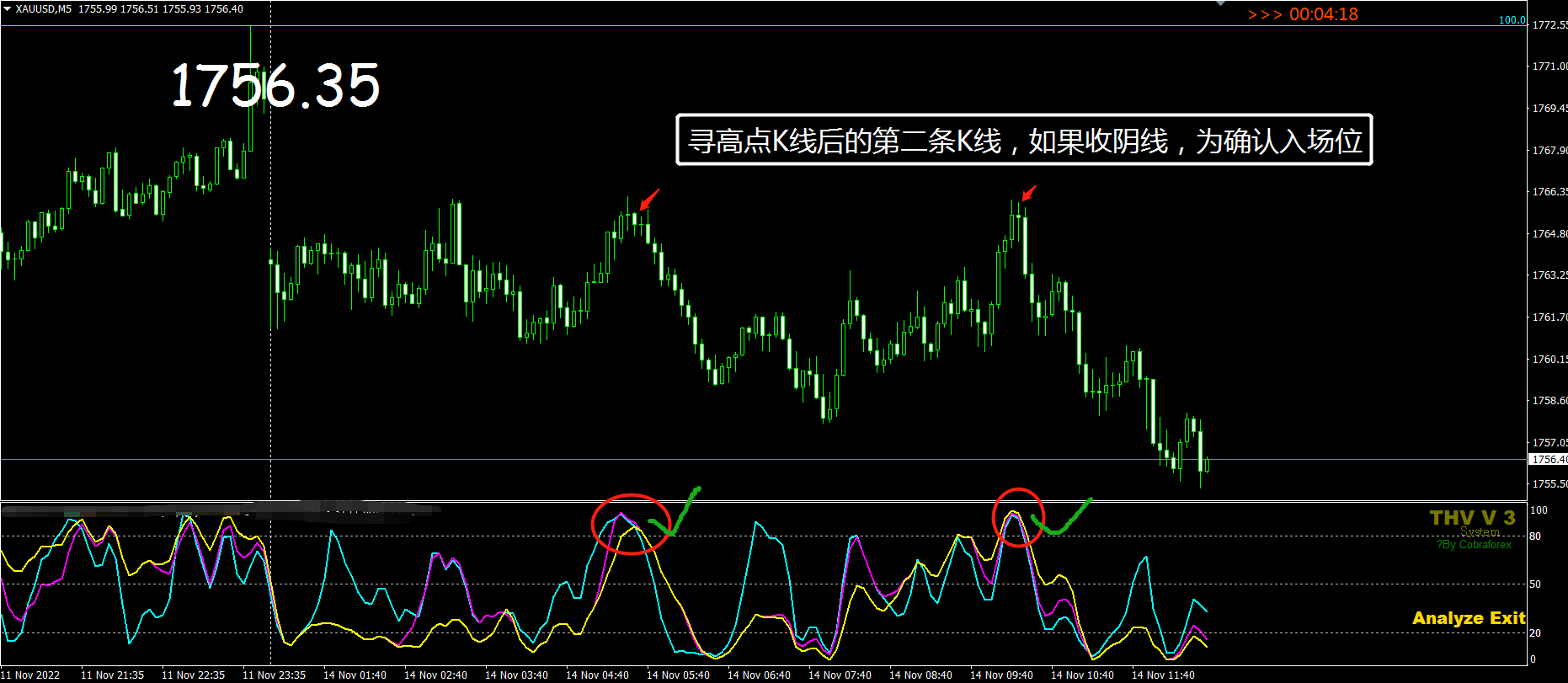The height and width of the screenshot is (683, 1568).
Task: Click the low price value 1755.93
Action: pos(182,9)
